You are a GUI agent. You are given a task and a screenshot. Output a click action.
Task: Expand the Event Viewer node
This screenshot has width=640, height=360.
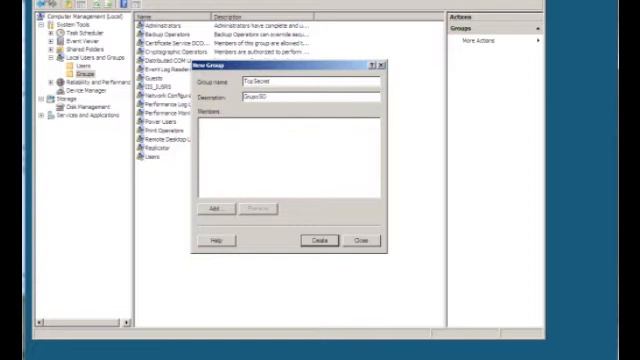tap(51, 41)
